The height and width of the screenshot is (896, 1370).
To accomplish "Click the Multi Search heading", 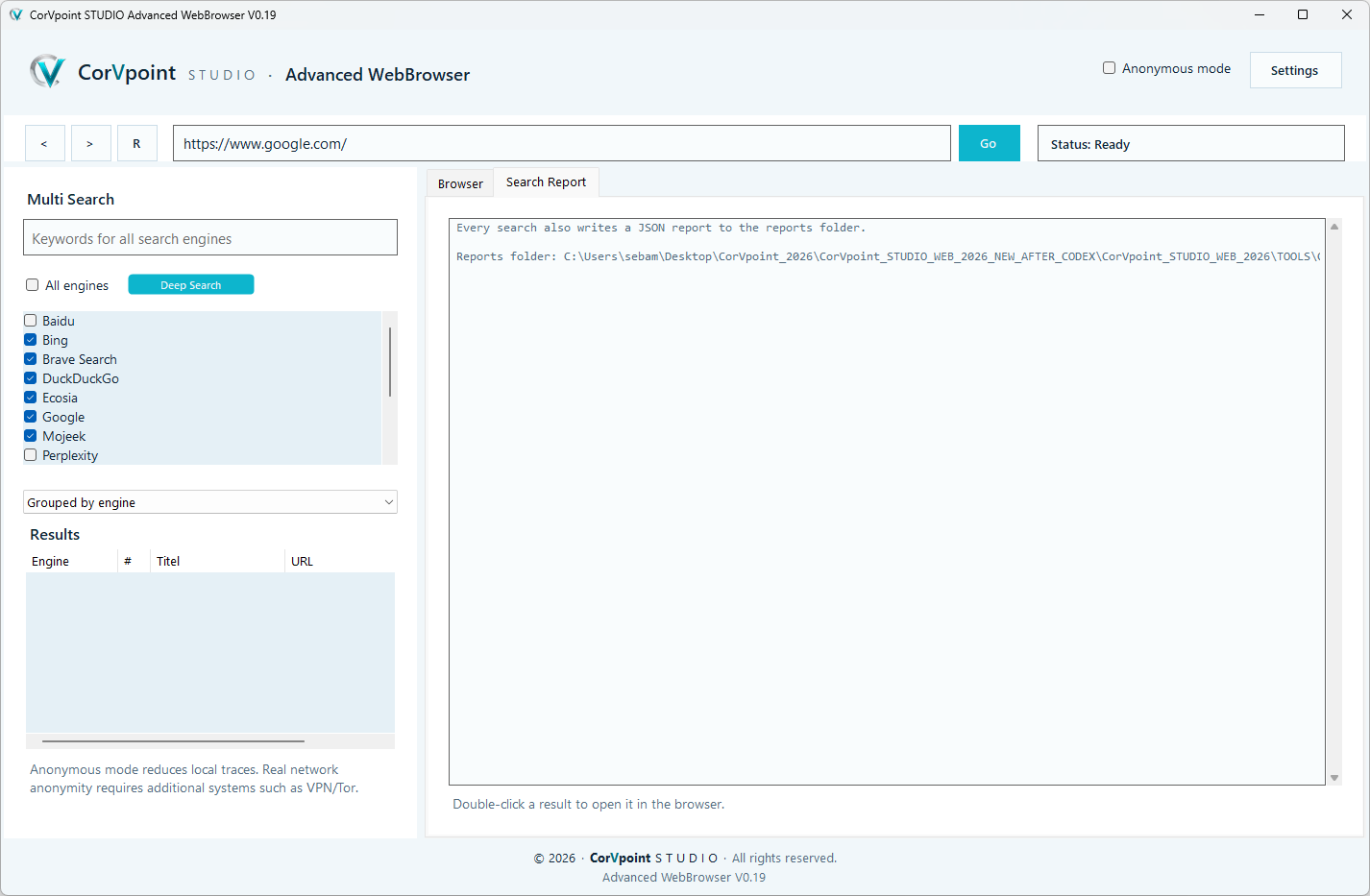I will 70,199.
